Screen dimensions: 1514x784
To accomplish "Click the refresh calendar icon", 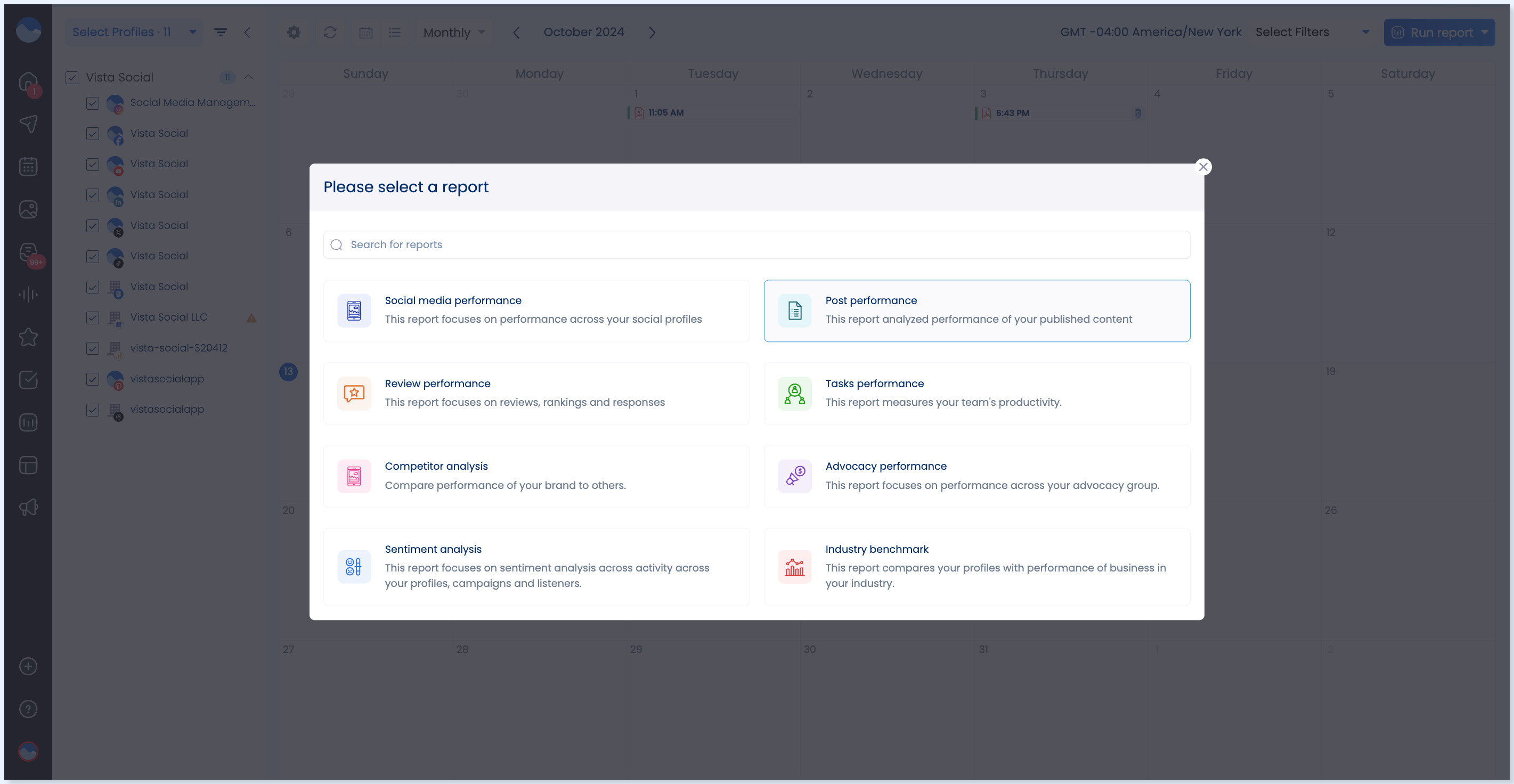I will pyautogui.click(x=330, y=32).
